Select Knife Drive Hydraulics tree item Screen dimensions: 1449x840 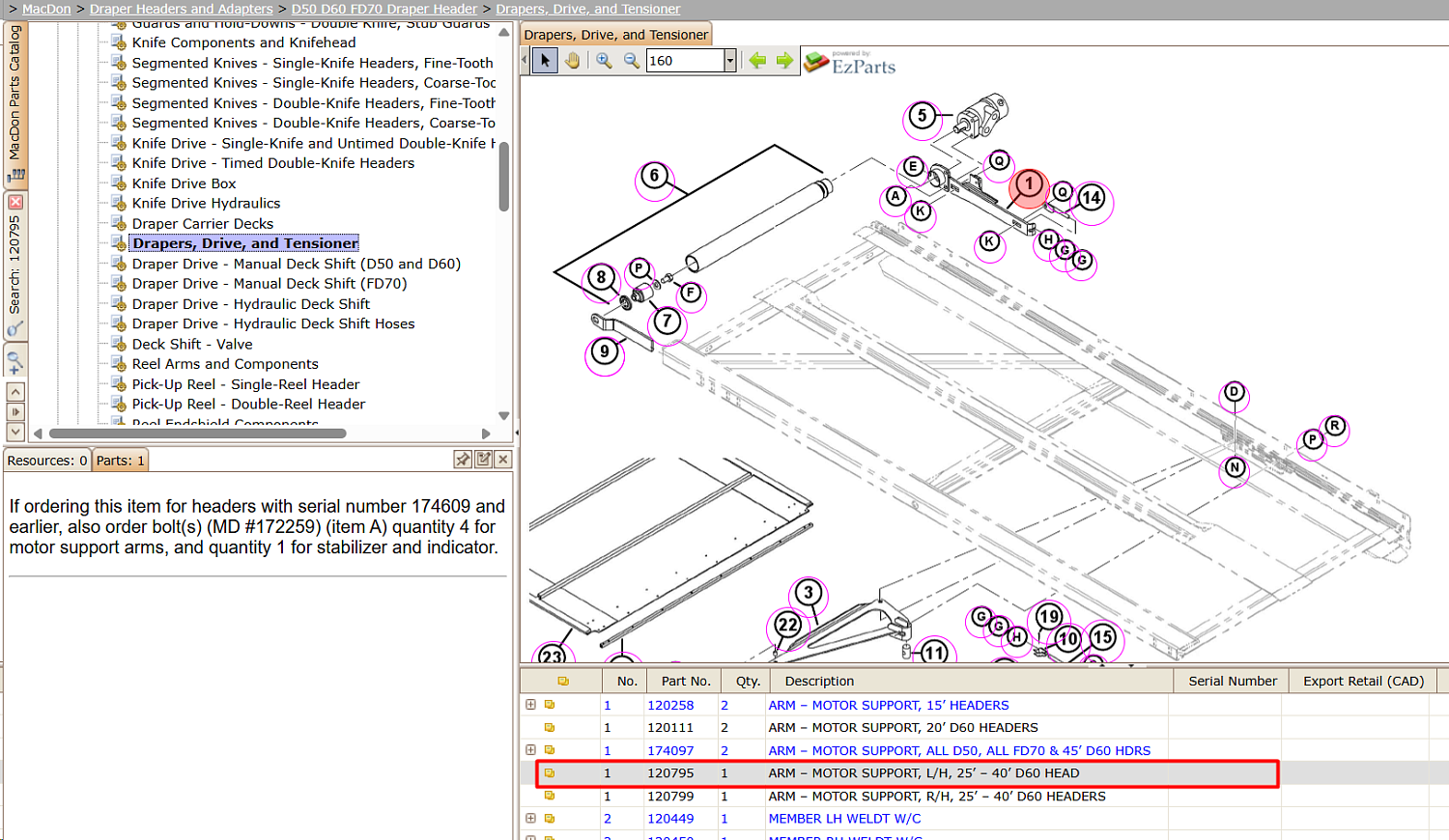coord(206,204)
